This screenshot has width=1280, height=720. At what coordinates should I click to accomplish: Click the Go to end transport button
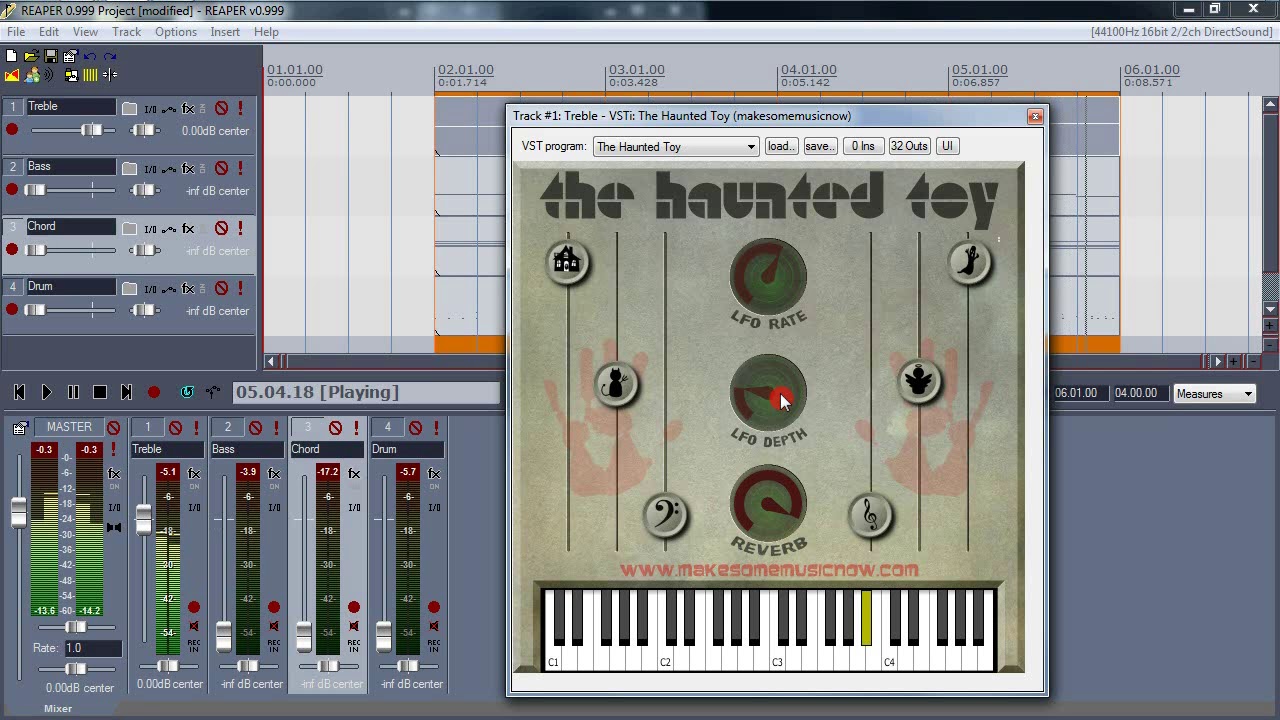coord(127,393)
